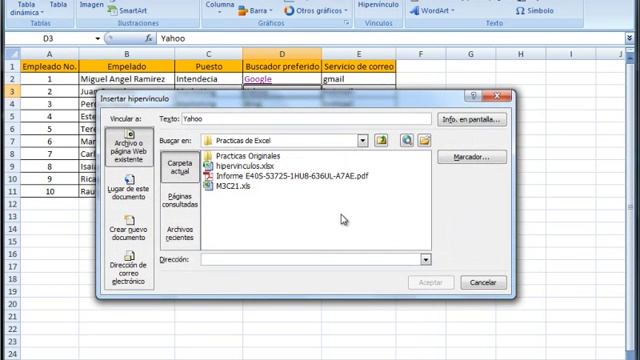The width and height of the screenshot is (640, 360).
Task: Click the Imagen ribbon command
Action: 91,5
